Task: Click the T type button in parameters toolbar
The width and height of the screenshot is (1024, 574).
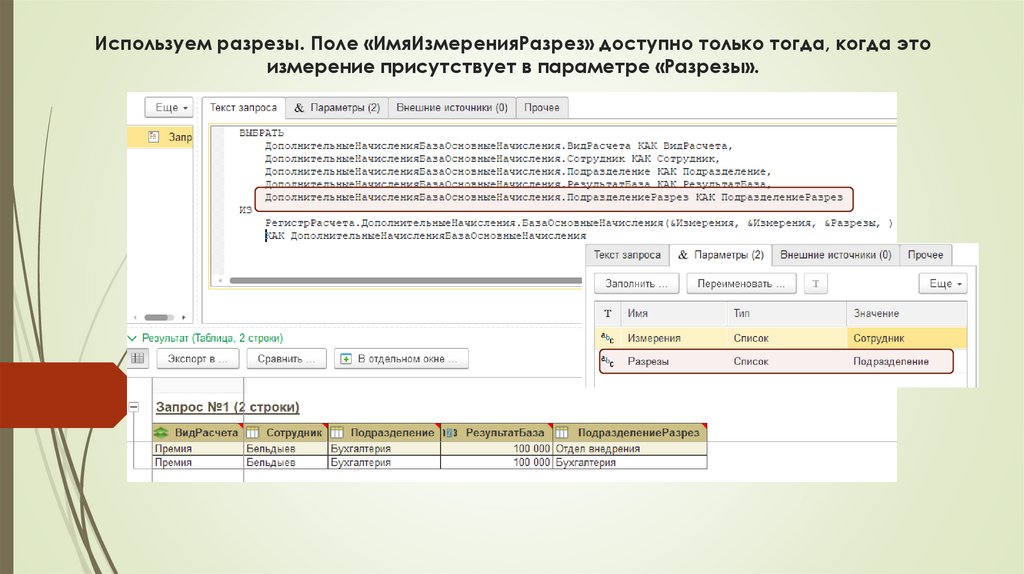Action: [x=815, y=284]
